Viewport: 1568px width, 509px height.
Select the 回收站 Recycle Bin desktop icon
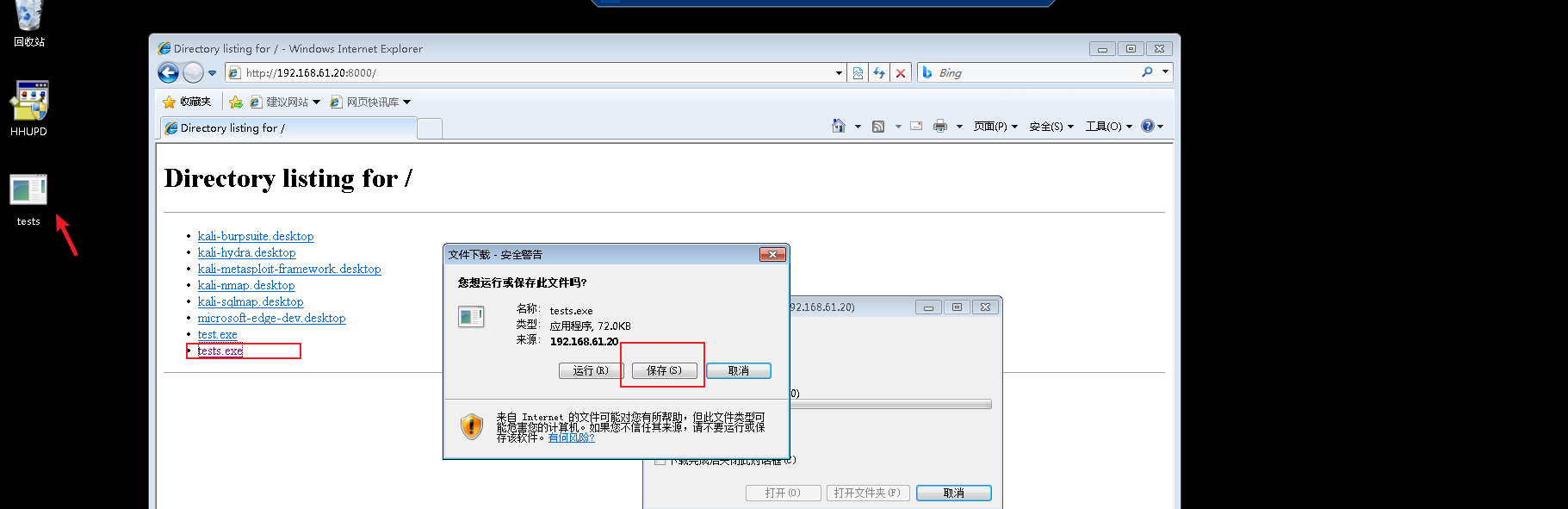(28, 24)
